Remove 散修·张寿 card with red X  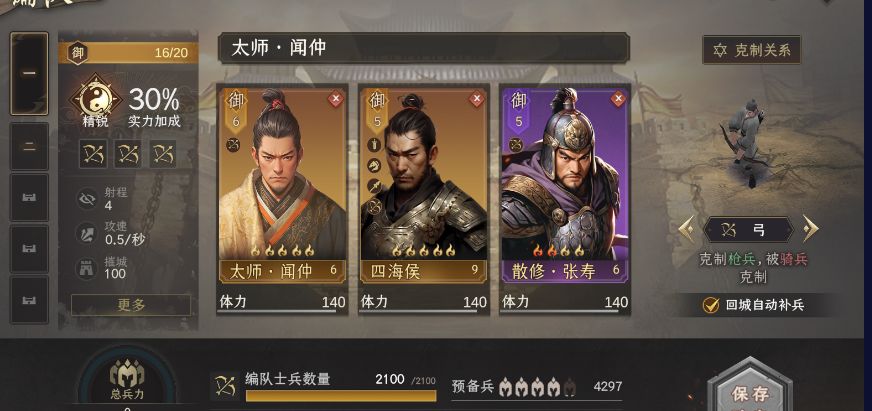[x=618, y=100]
